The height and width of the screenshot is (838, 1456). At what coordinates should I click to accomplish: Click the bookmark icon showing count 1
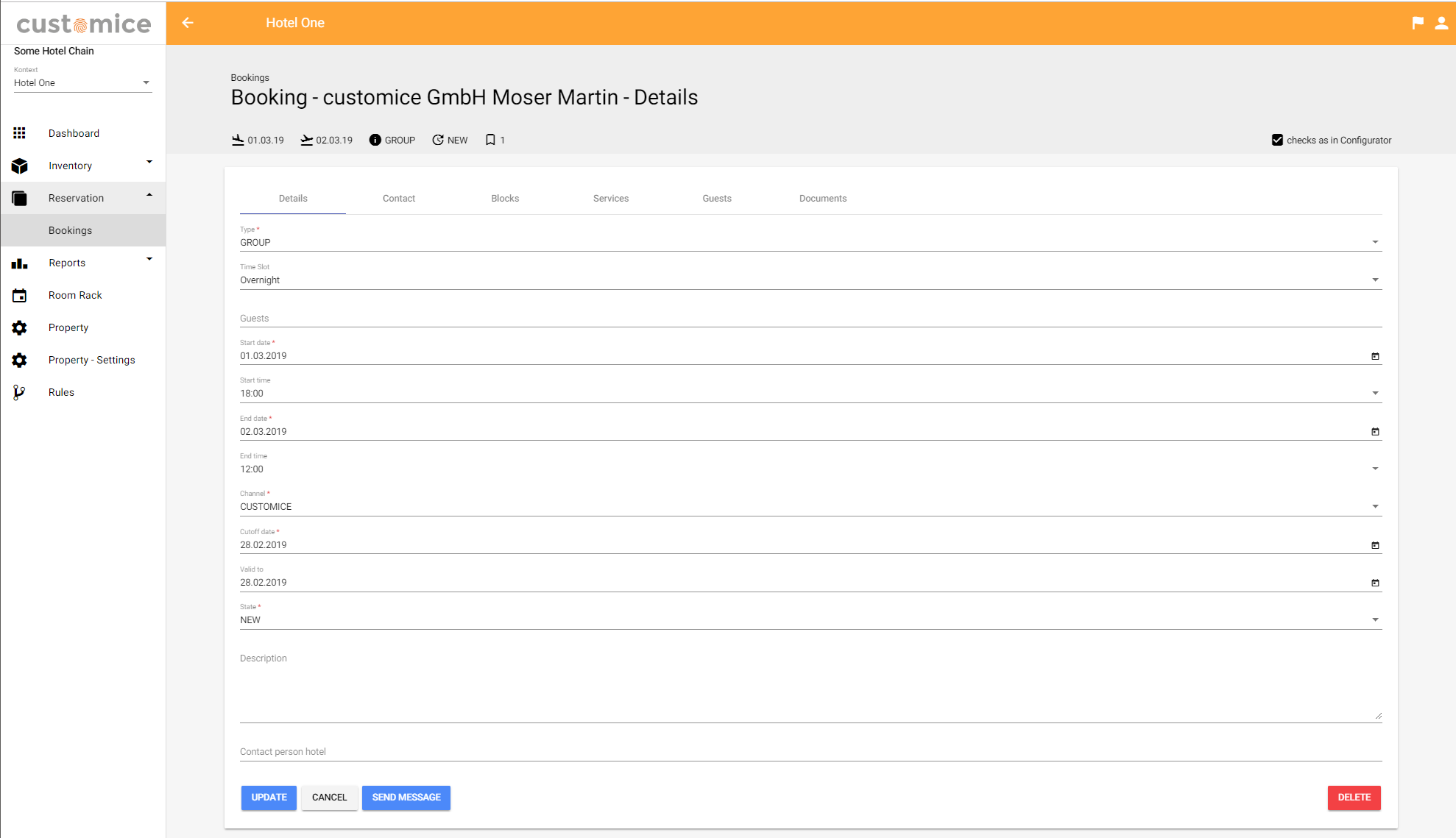[x=490, y=140]
